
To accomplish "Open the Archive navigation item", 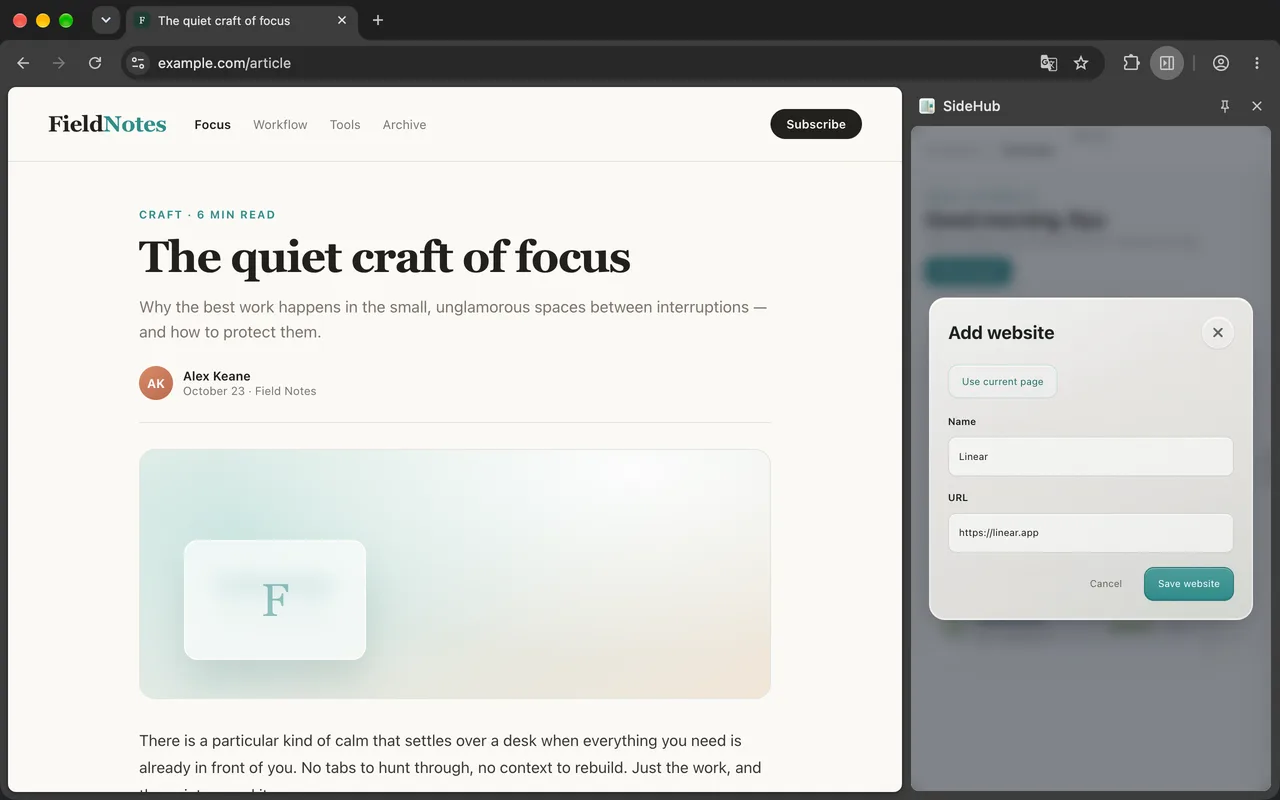I will [404, 125].
